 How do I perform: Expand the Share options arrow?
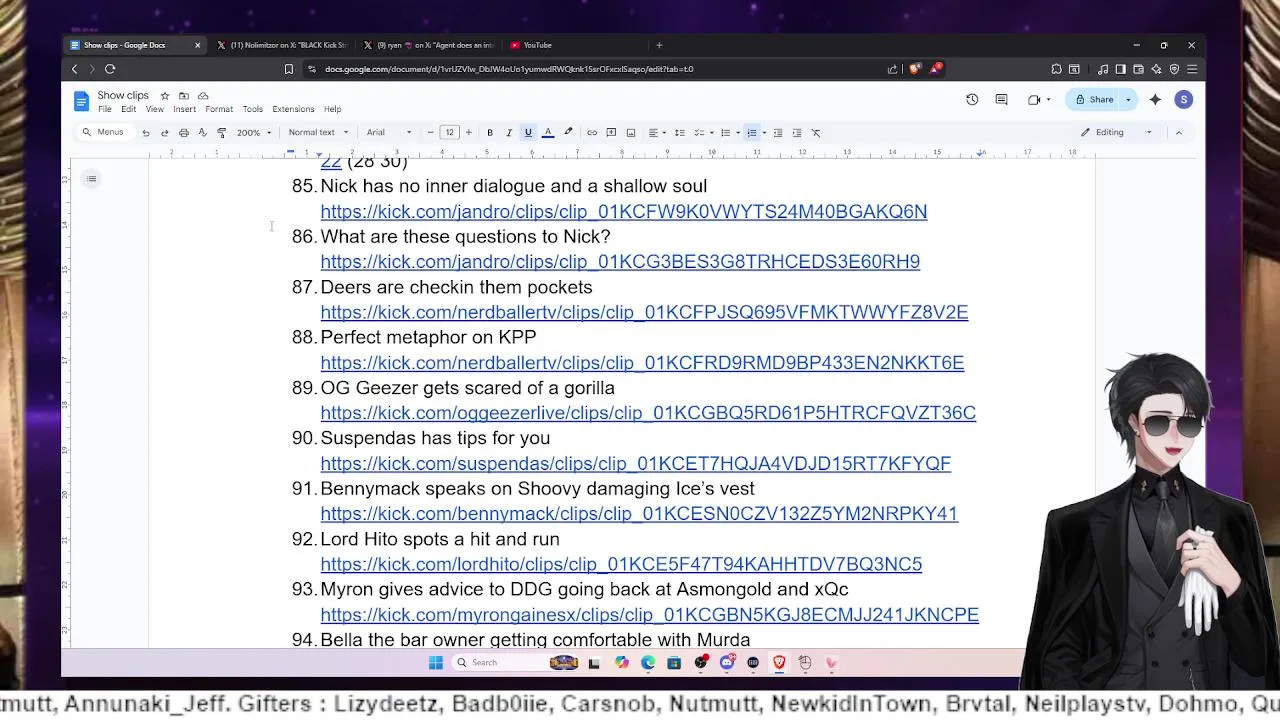pos(1128,99)
